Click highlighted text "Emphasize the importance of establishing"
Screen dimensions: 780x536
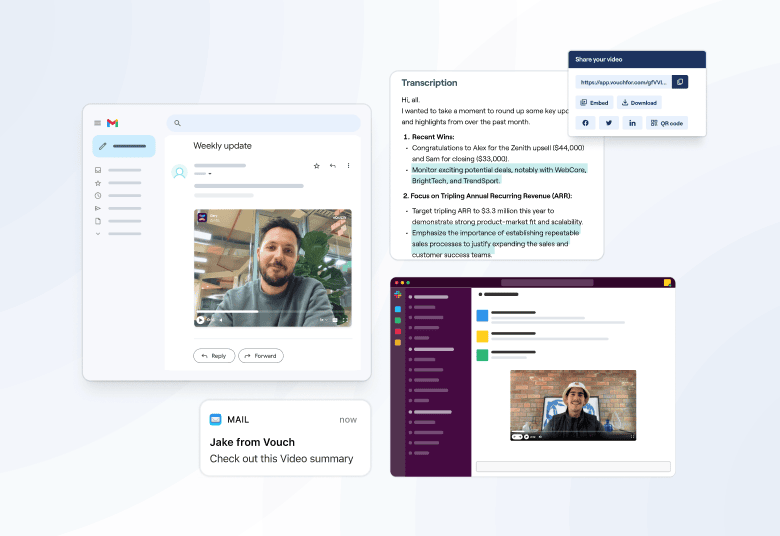click(x=477, y=232)
